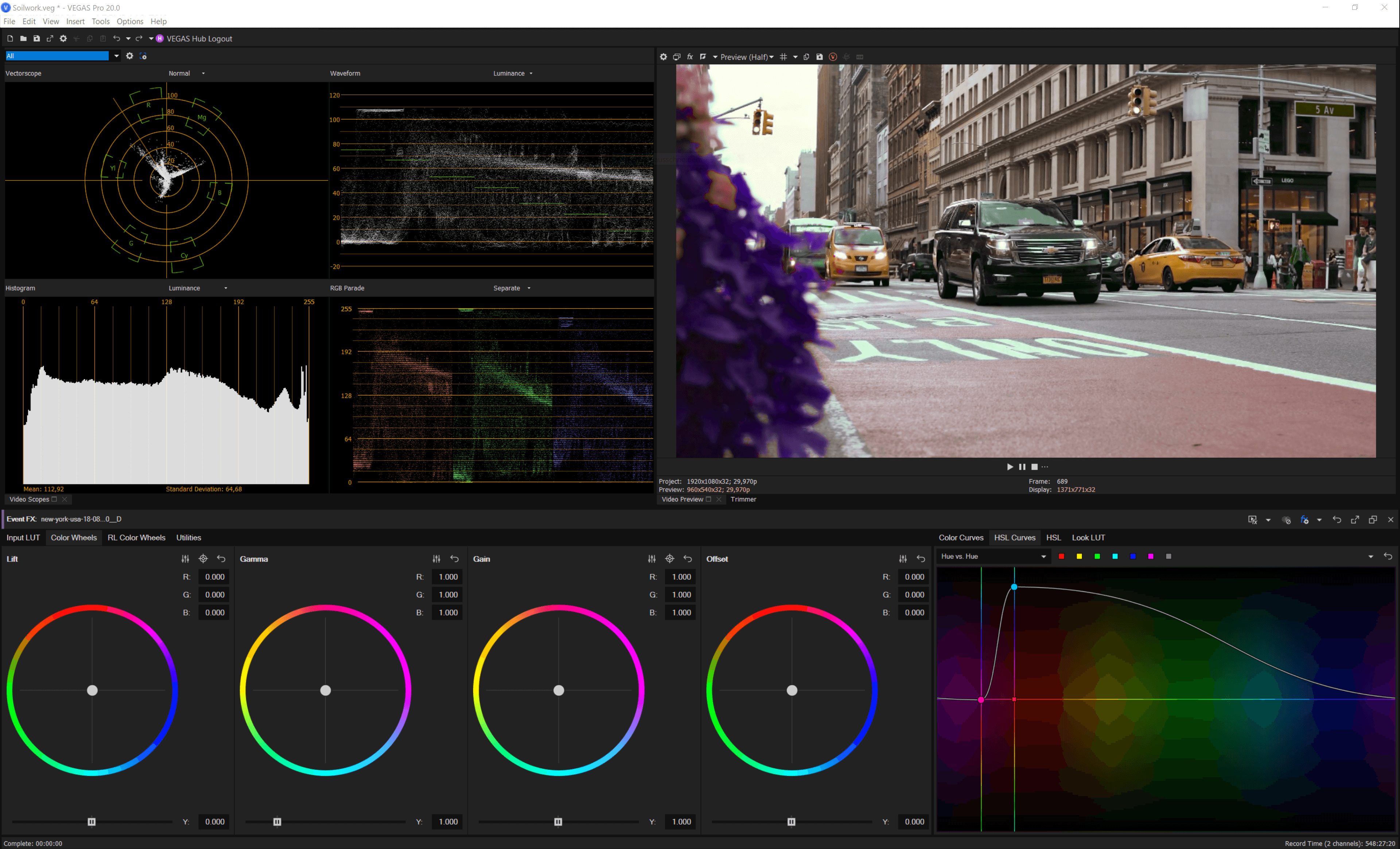Reset the Offset wheel
Image resolution: width=1400 pixels, height=849 pixels.
point(921,559)
